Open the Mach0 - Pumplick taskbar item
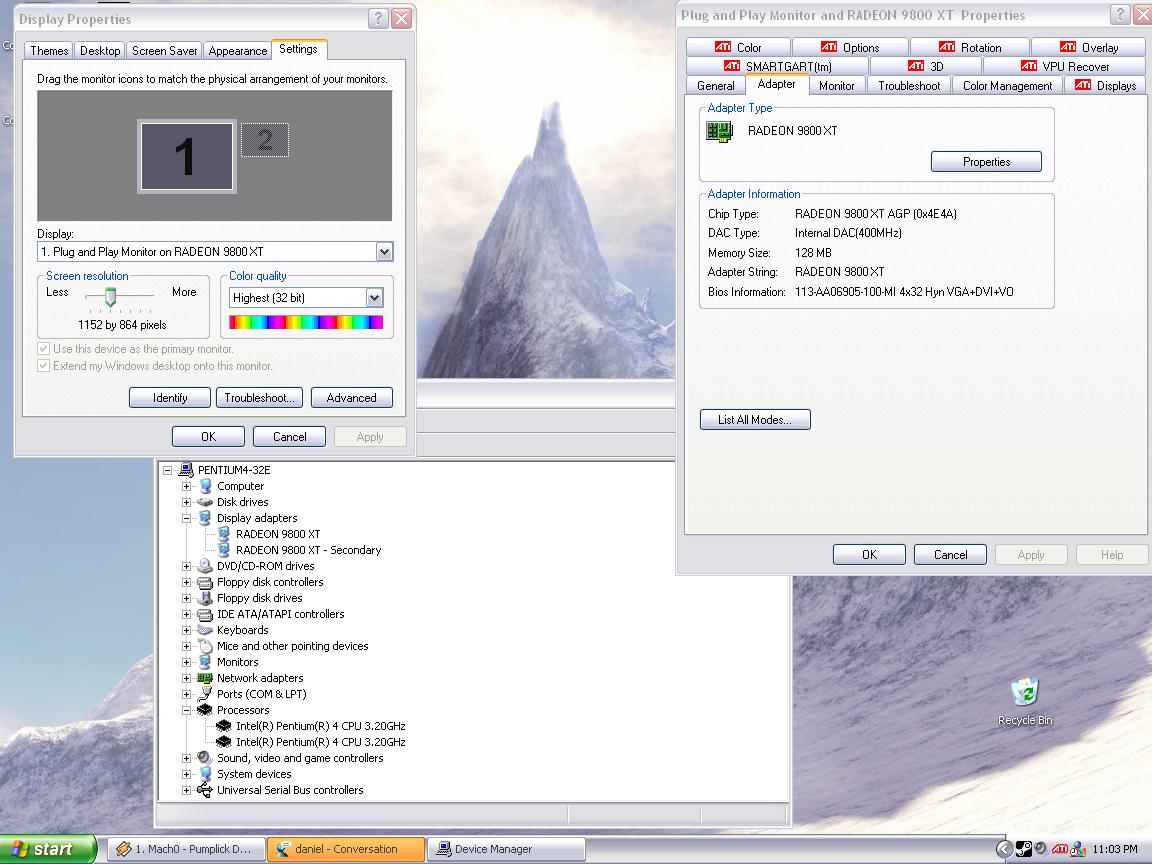This screenshot has width=1152, height=864. (x=185, y=849)
